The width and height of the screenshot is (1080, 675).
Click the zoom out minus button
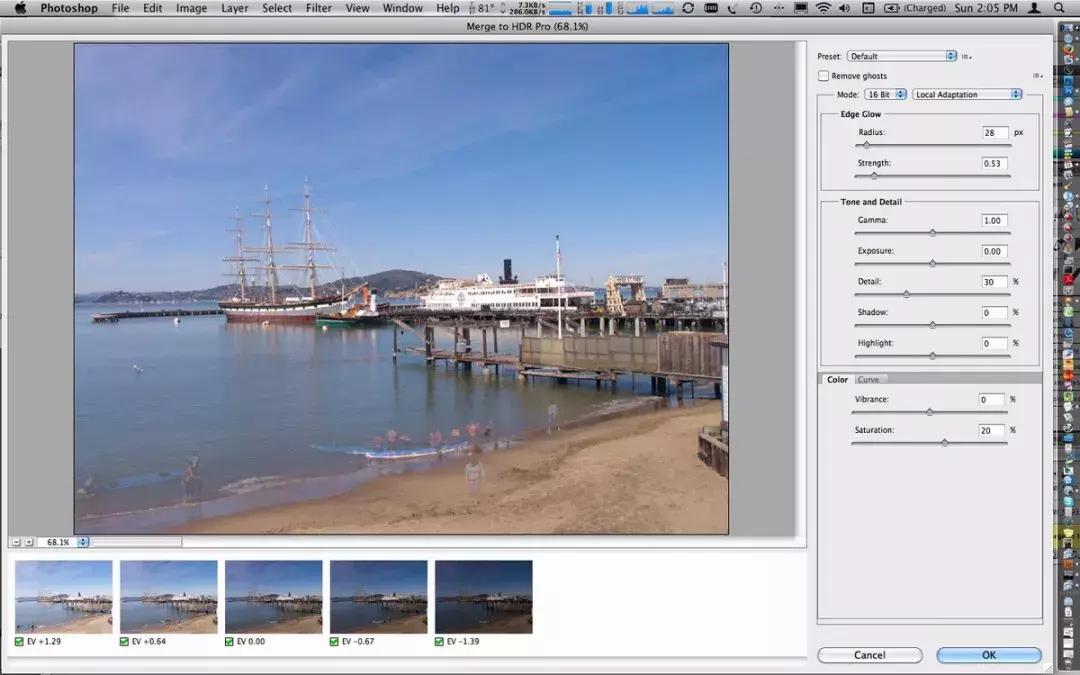pyautogui.click(x=16, y=542)
